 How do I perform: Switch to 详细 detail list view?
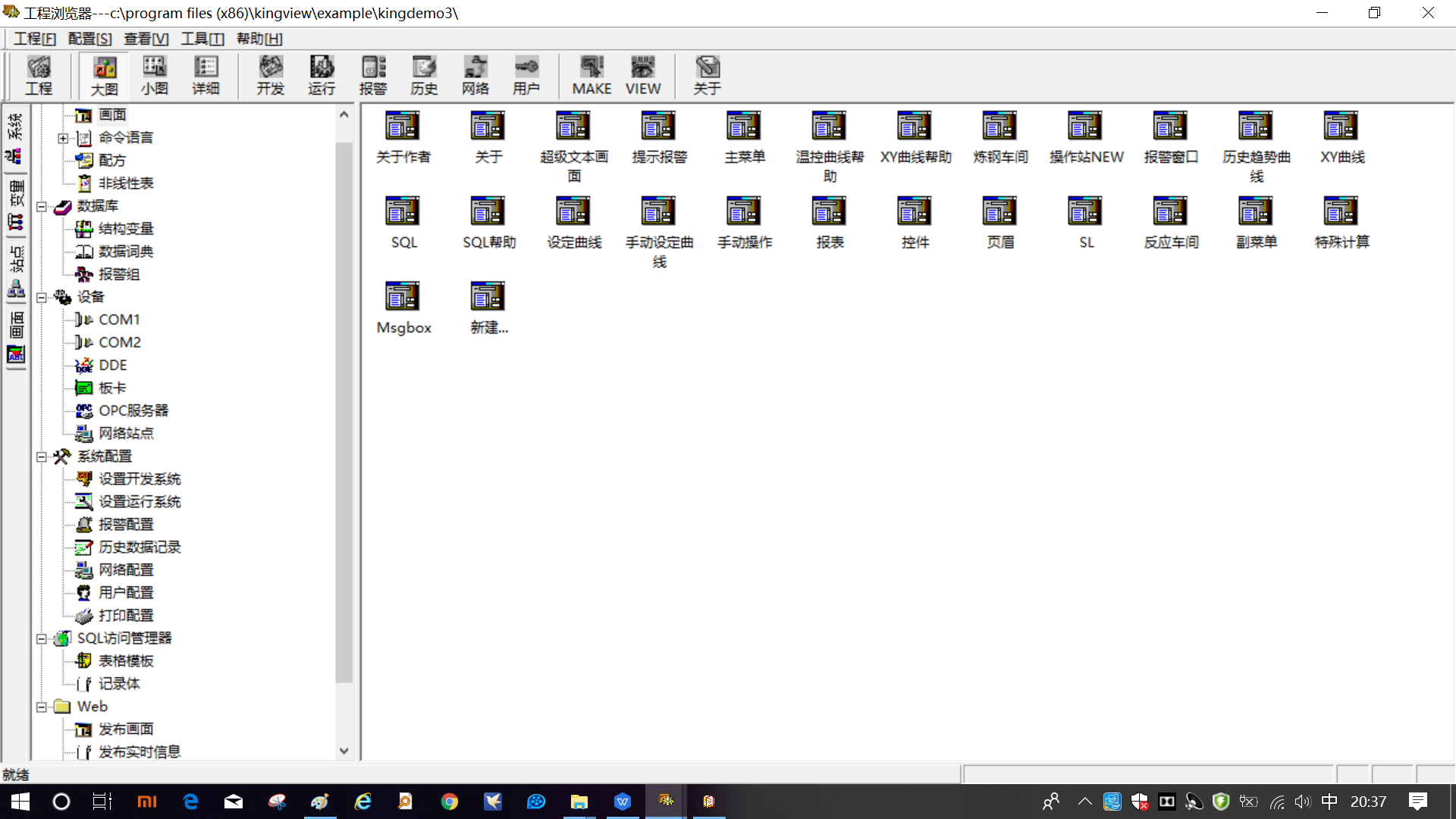point(206,75)
